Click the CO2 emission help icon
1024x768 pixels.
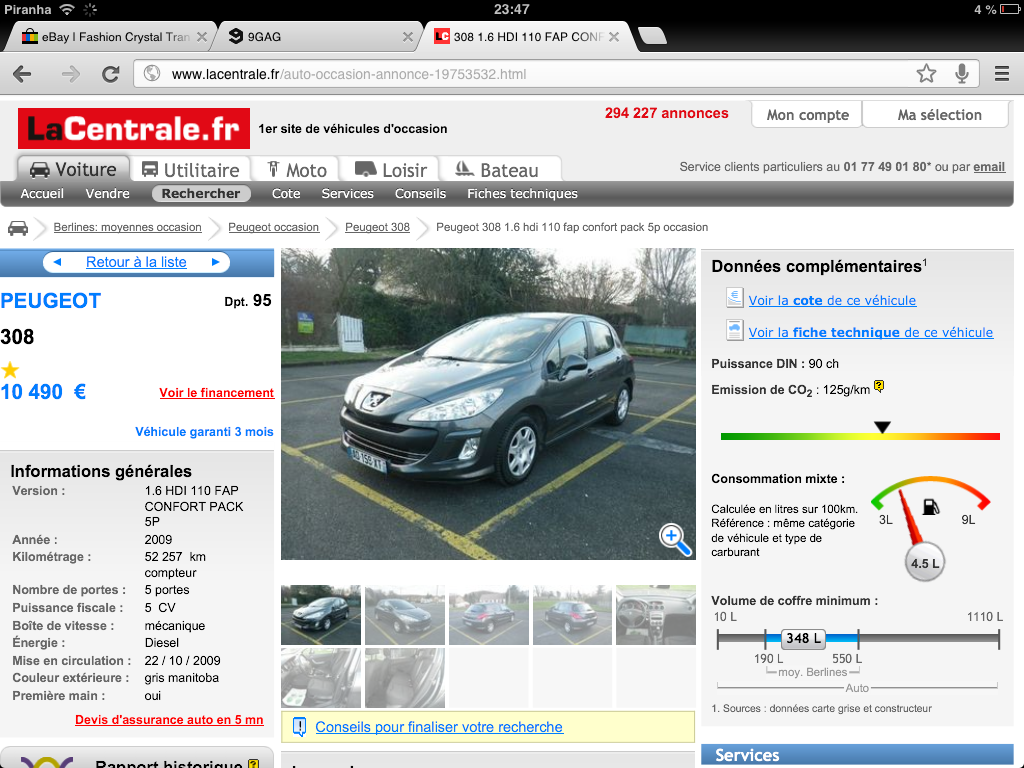[x=879, y=387]
